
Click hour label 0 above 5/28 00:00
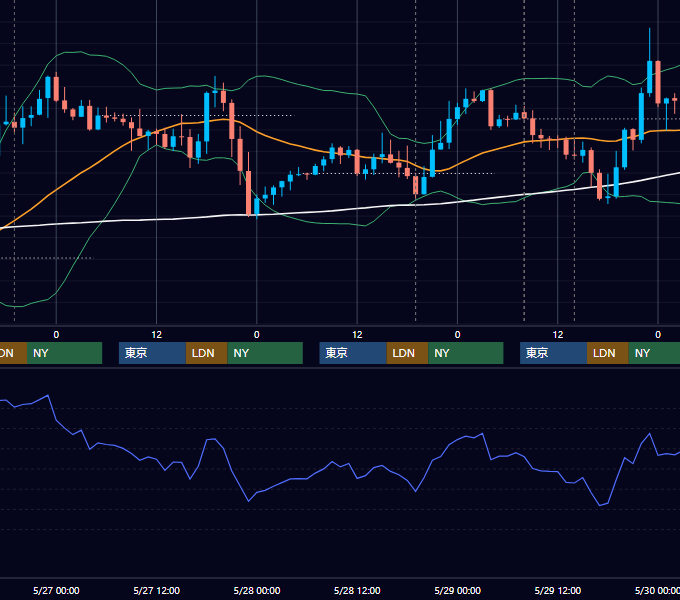click(x=257, y=335)
